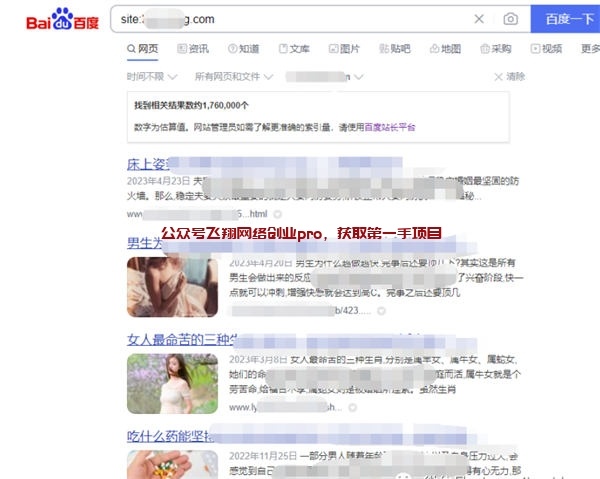This screenshot has height=479, width=600.
Task: Open 床上姿 search result title
Action: [x=147, y=165]
